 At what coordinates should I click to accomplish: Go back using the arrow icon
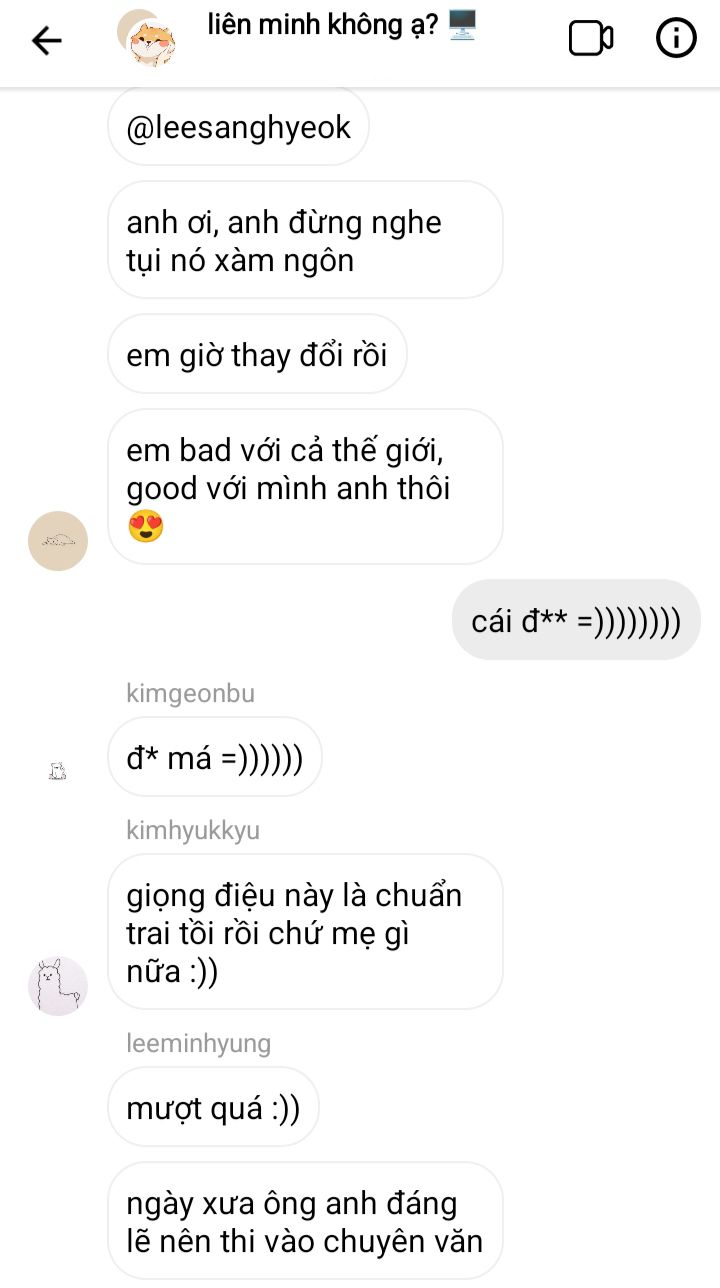(47, 40)
